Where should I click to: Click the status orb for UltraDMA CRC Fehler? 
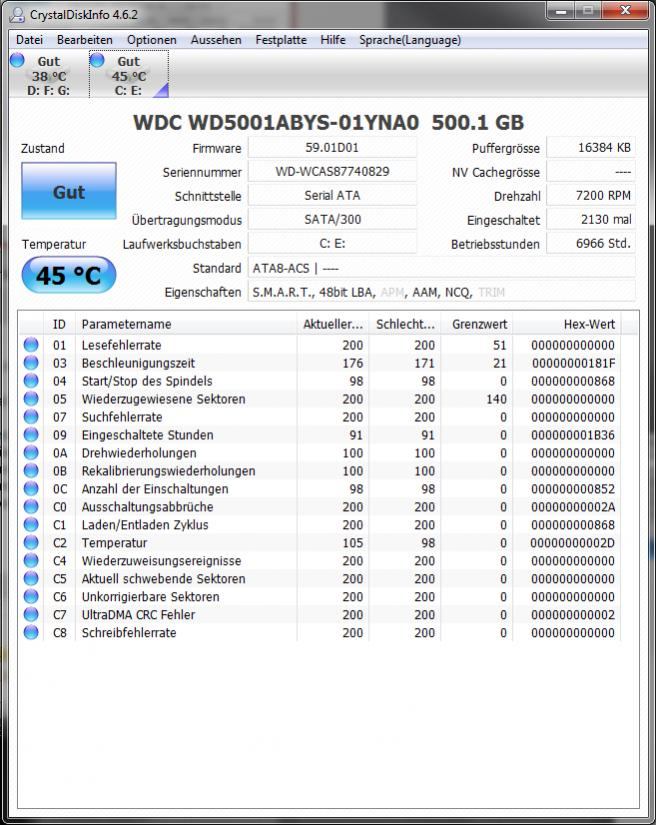(x=31, y=614)
